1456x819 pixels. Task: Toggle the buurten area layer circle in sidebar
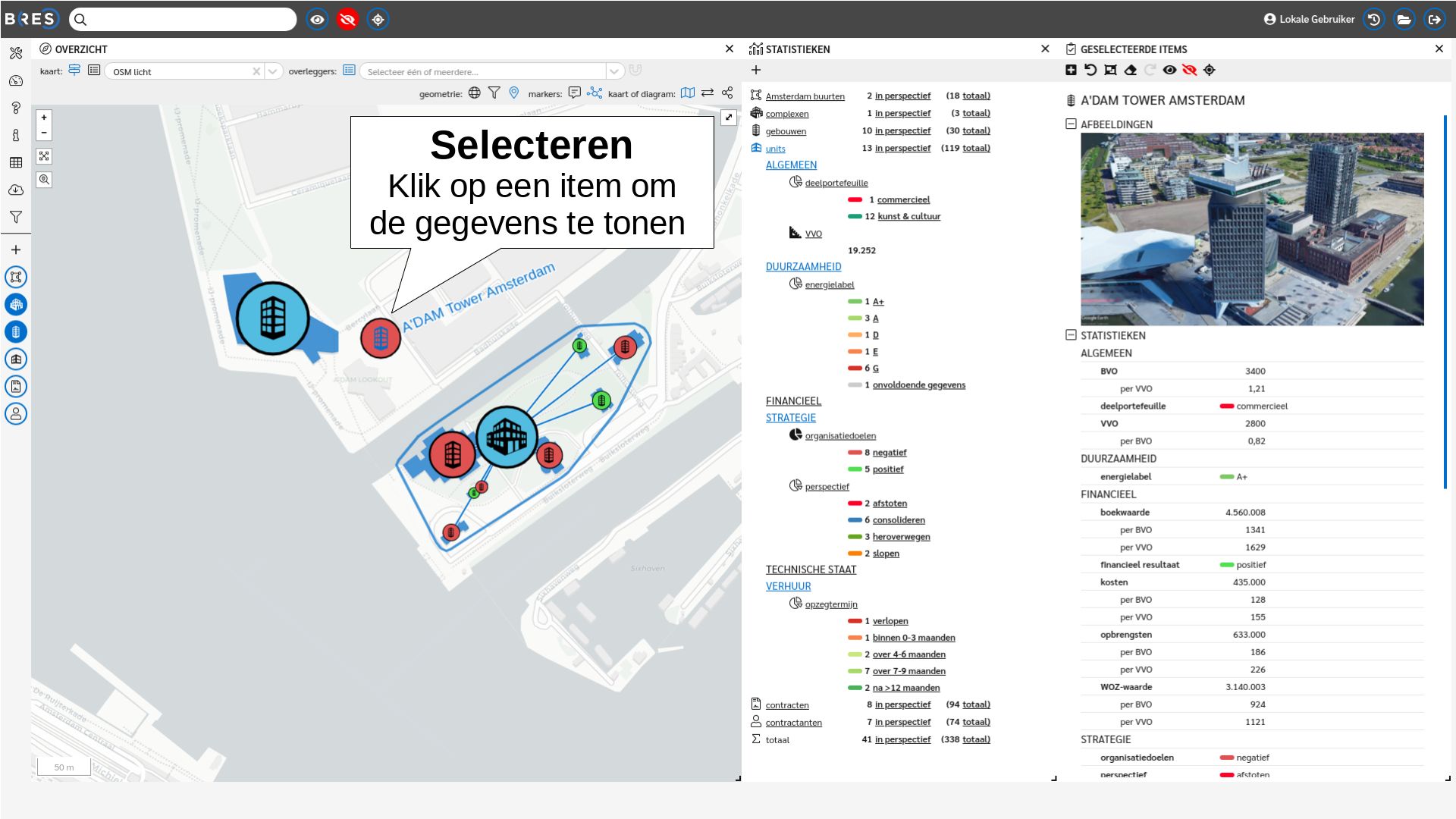click(16, 277)
